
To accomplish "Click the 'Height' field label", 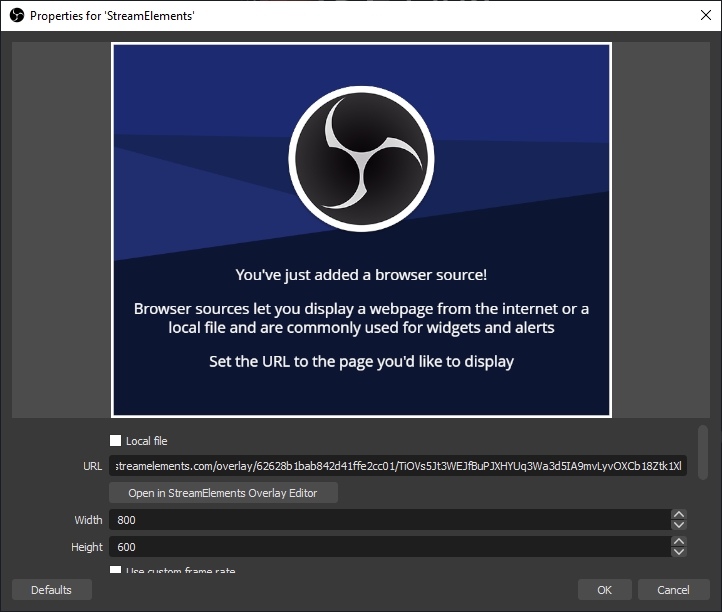I will point(87,547).
